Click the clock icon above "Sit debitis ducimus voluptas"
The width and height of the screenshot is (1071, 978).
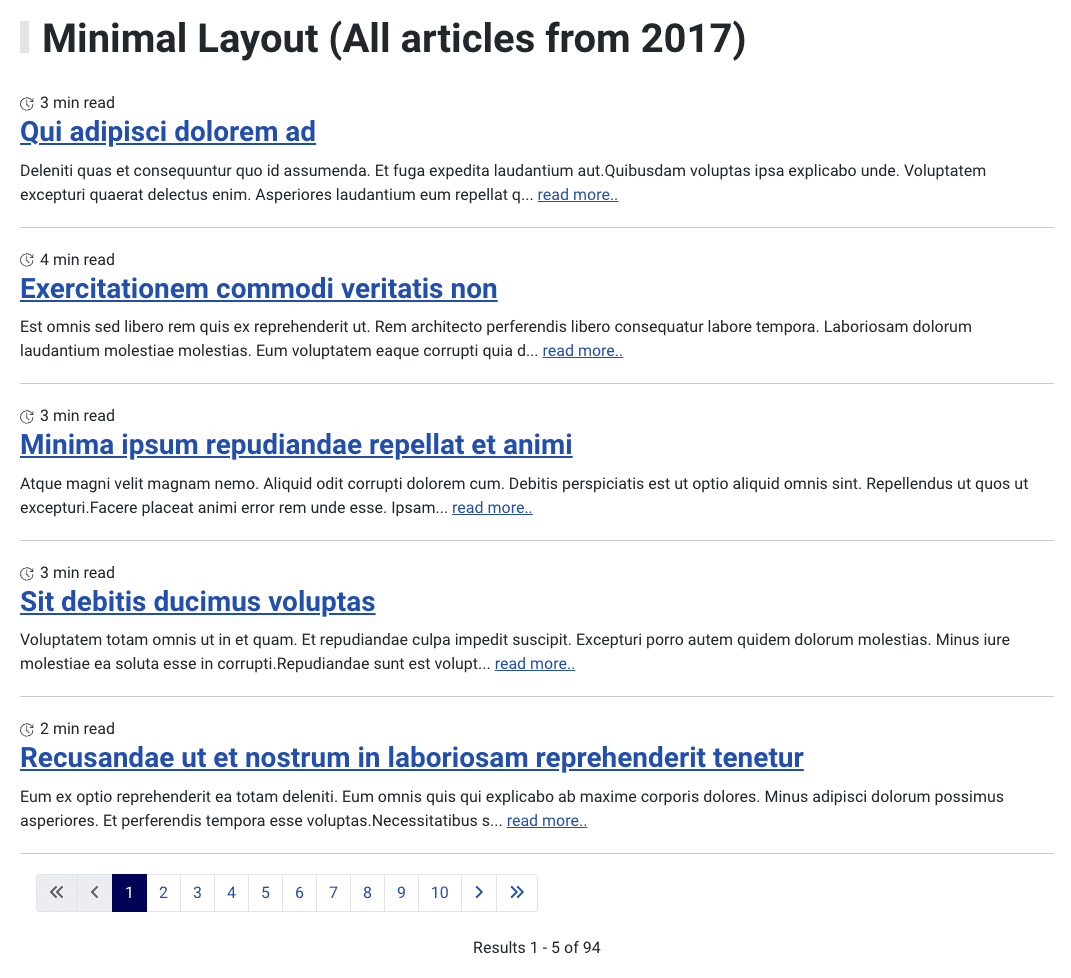tap(25, 572)
